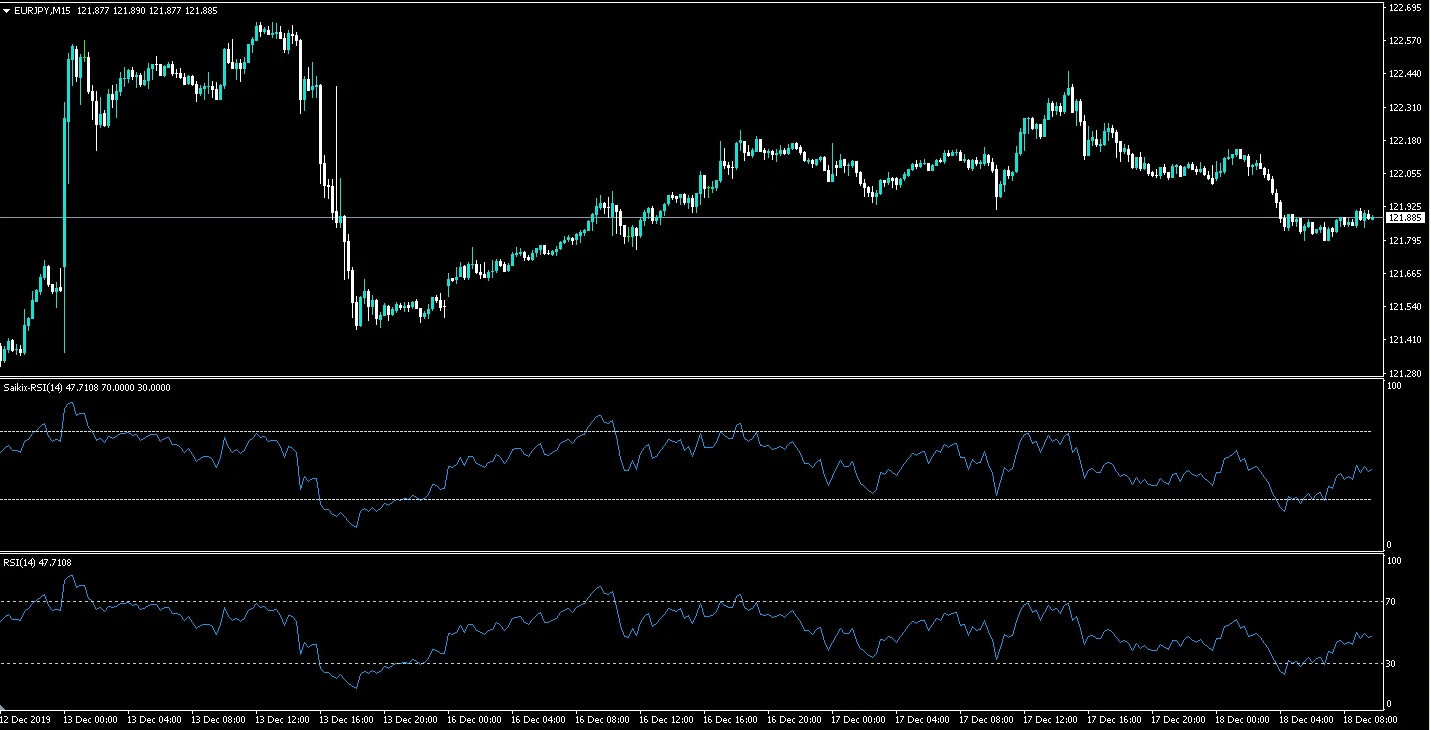Select the highlighted 121.885 current price label
Viewport: 1431px width, 730px height.
1405,217
